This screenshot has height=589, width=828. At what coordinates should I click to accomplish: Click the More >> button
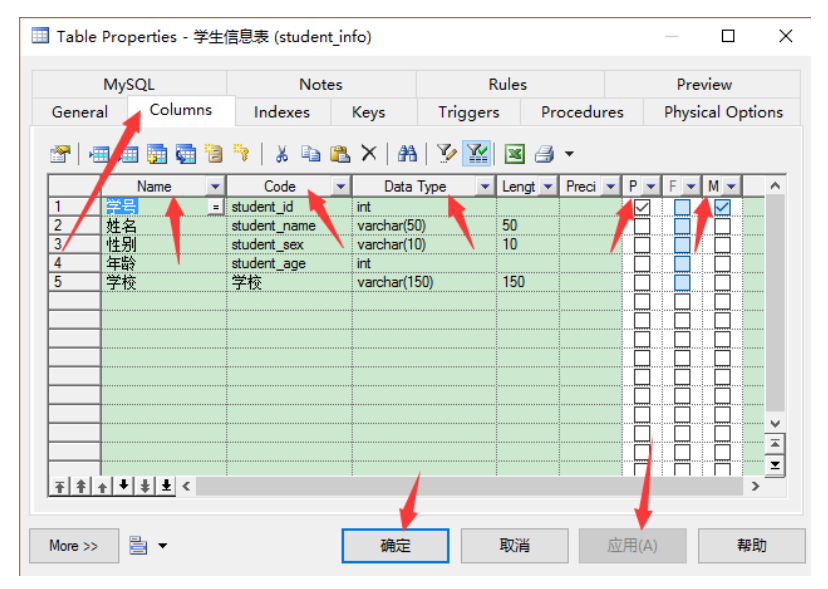tap(74, 546)
